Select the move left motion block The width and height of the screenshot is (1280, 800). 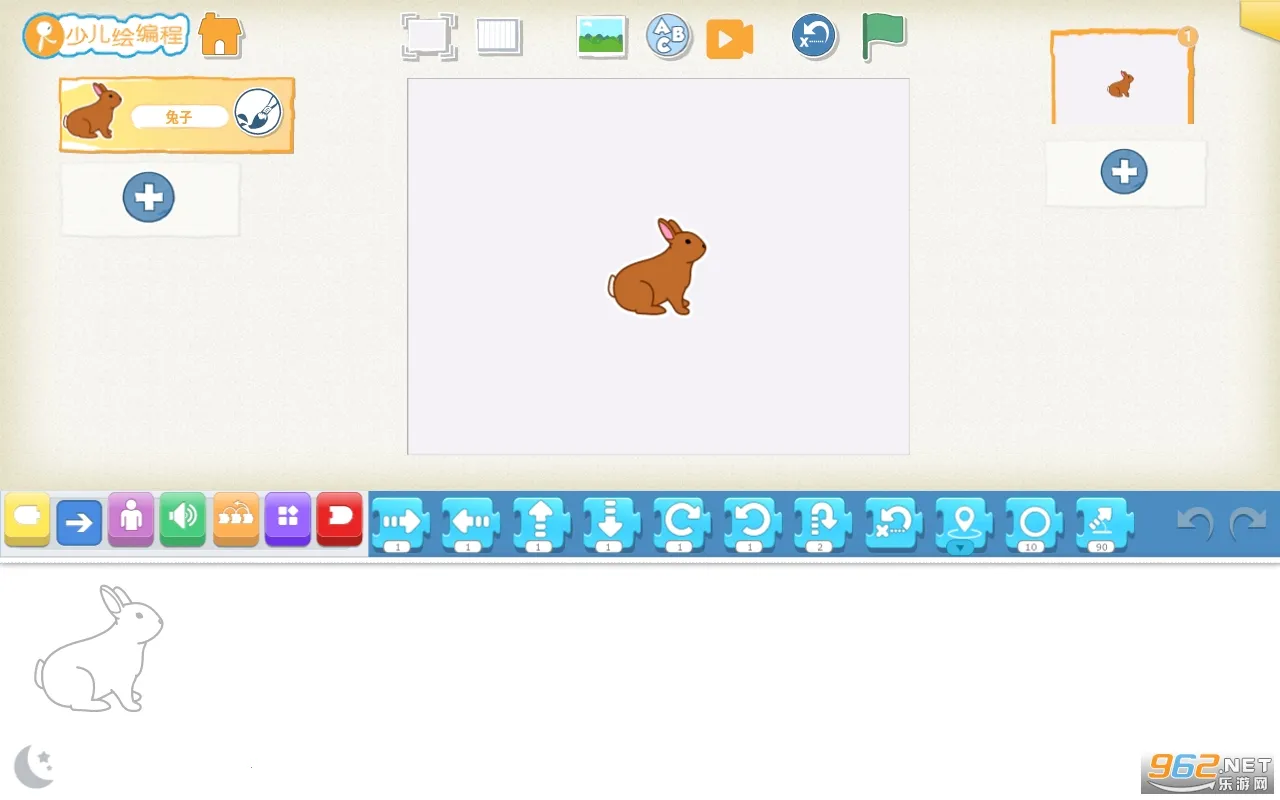click(470, 521)
